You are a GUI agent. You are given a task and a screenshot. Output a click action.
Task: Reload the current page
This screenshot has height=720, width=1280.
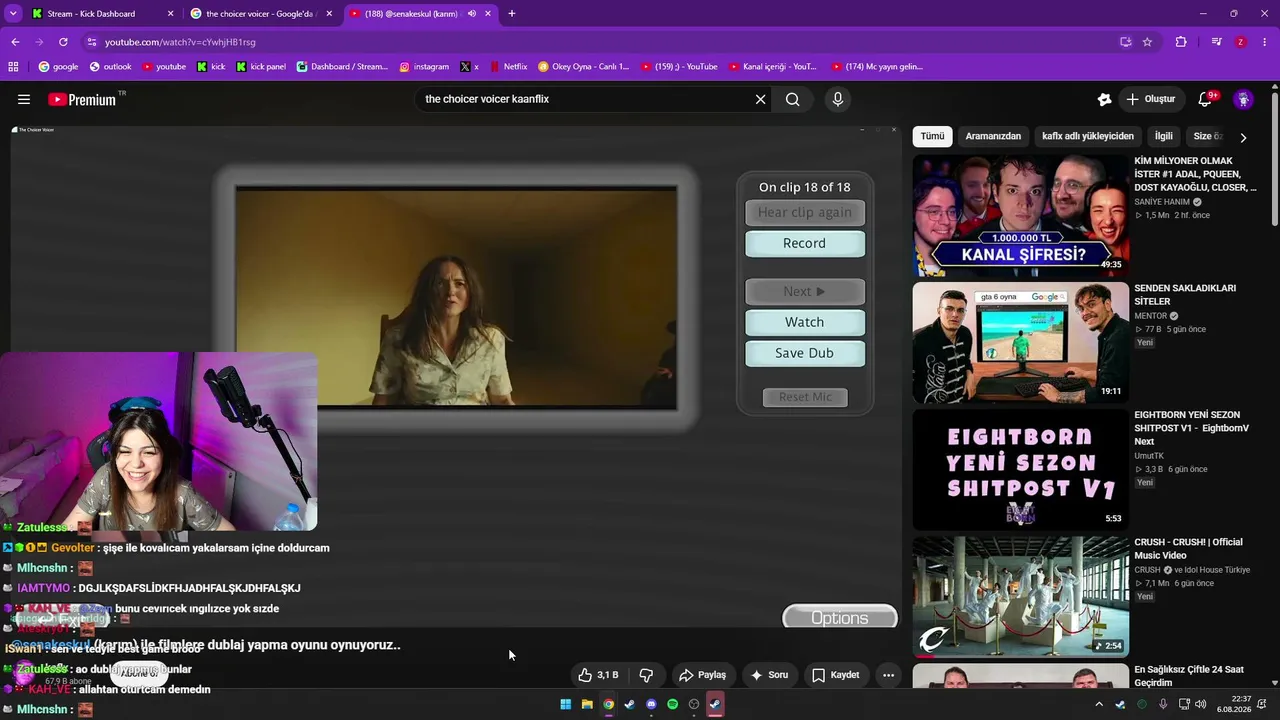pyautogui.click(x=63, y=42)
